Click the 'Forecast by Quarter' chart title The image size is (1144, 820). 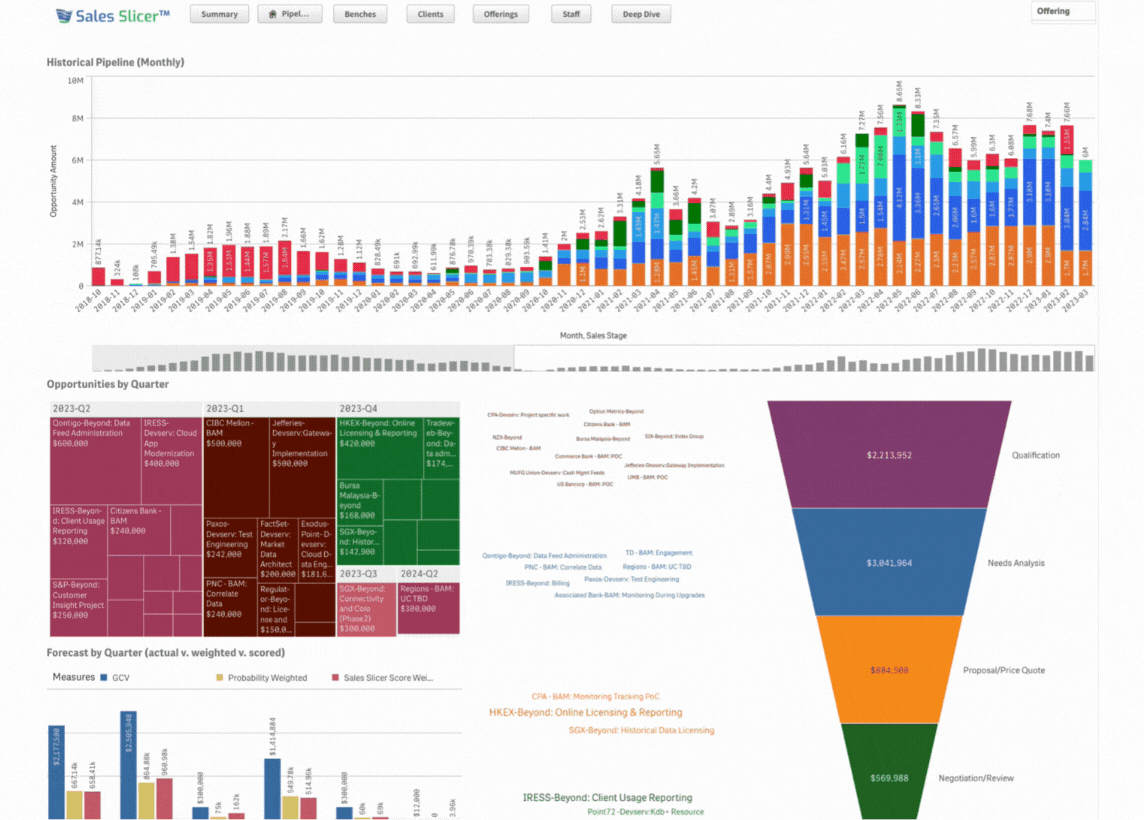click(x=166, y=653)
